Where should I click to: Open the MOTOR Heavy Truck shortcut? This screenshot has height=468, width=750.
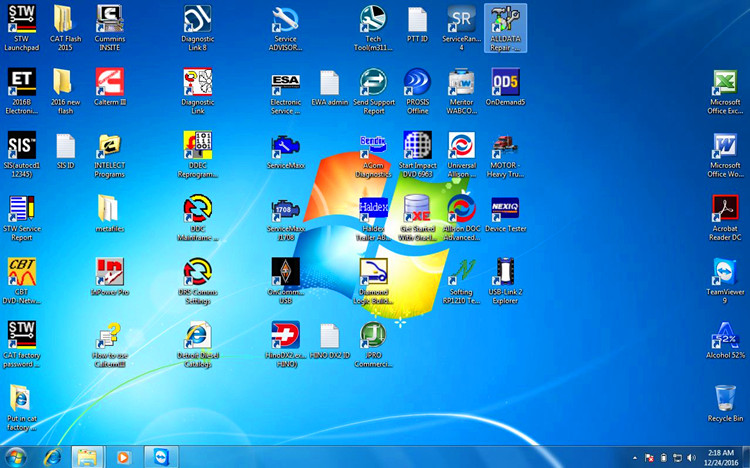[506, 155]
